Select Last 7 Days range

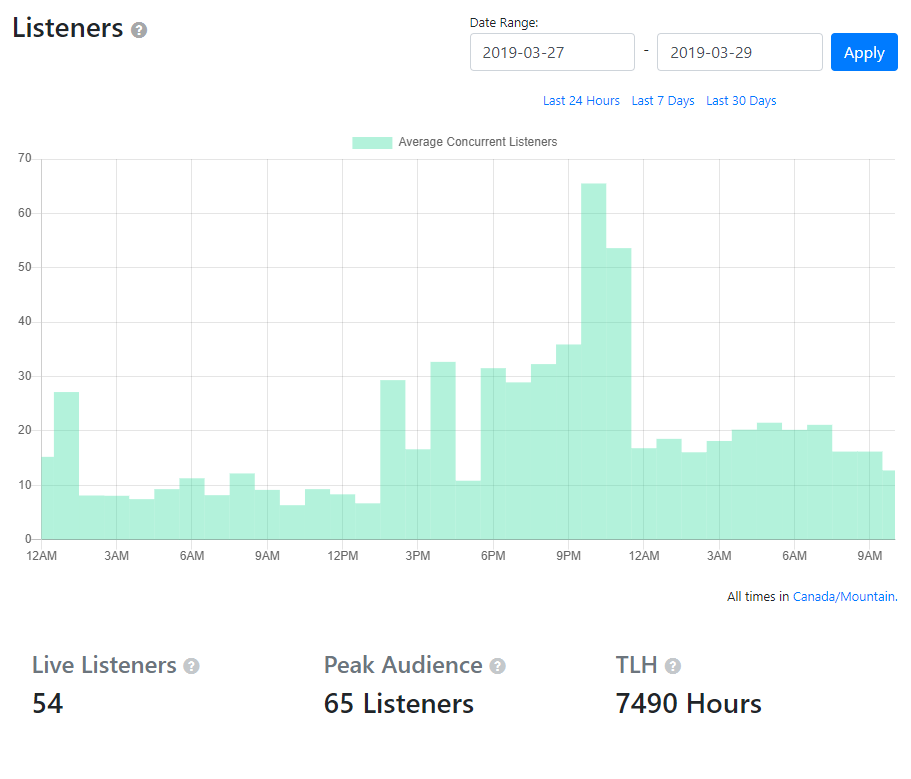(x=663, y=101)
